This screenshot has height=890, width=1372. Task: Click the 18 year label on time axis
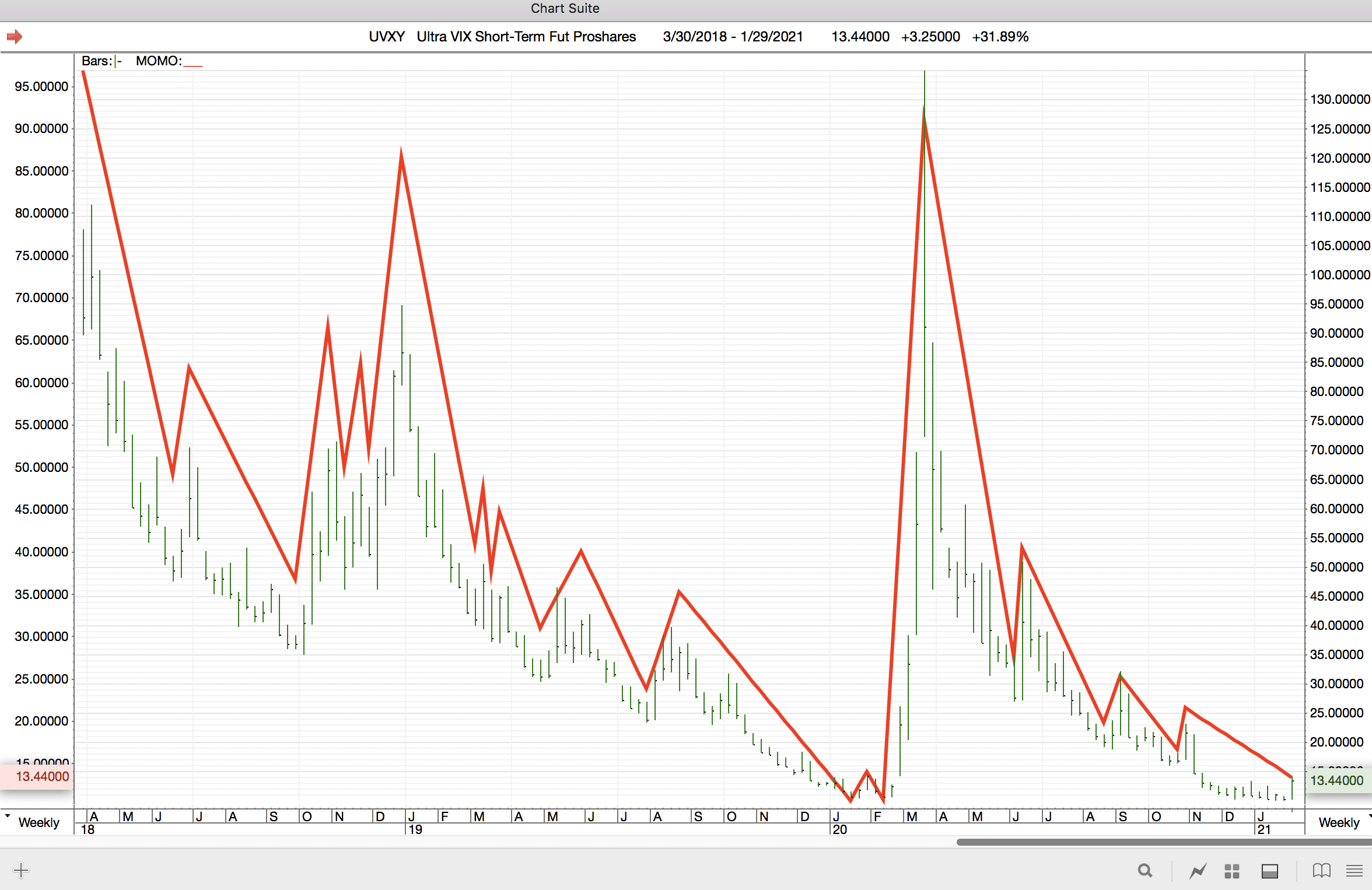click(x=87, y=829)
